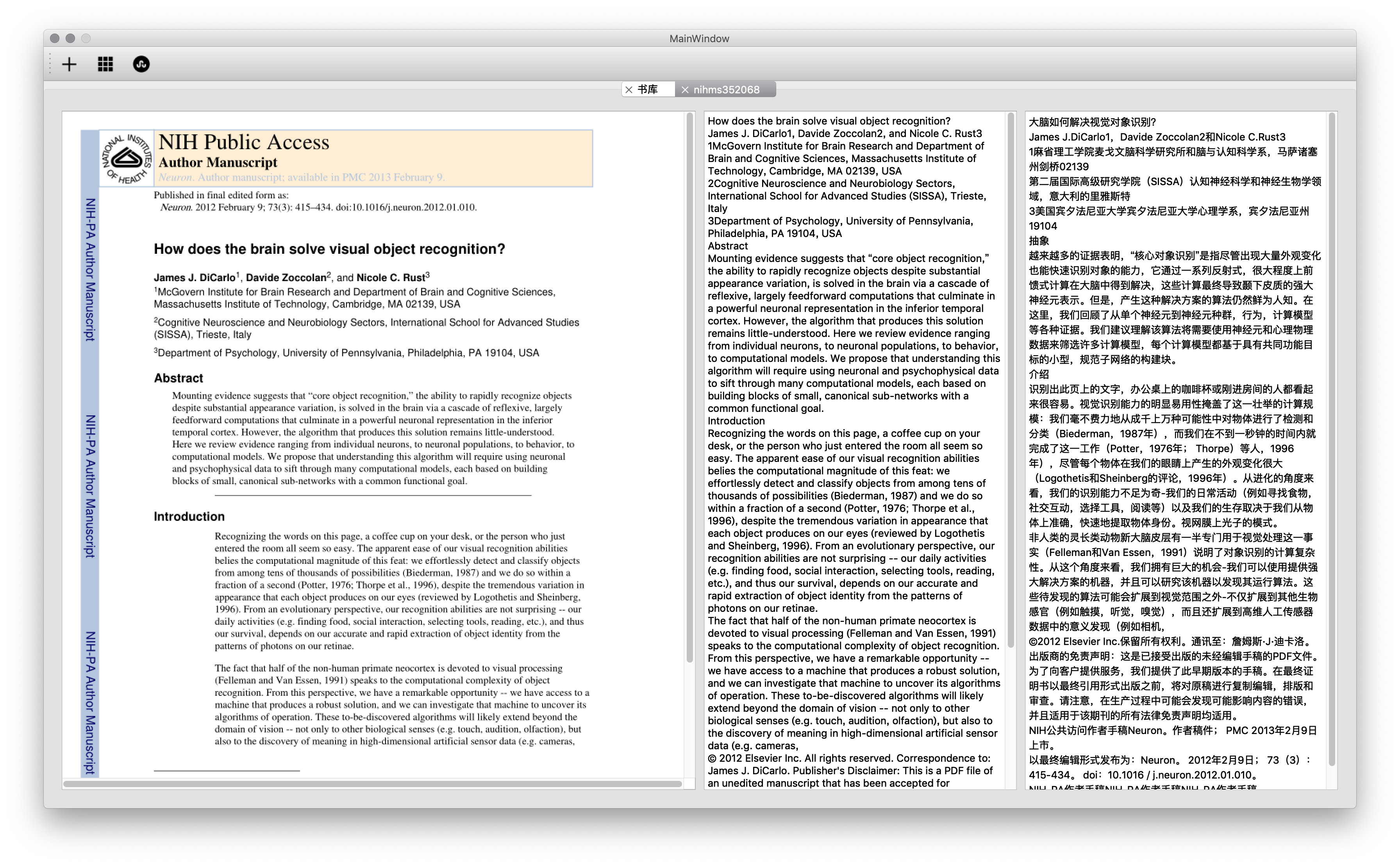Click the PDF viewer vertical scrollbar

(690, 387)
